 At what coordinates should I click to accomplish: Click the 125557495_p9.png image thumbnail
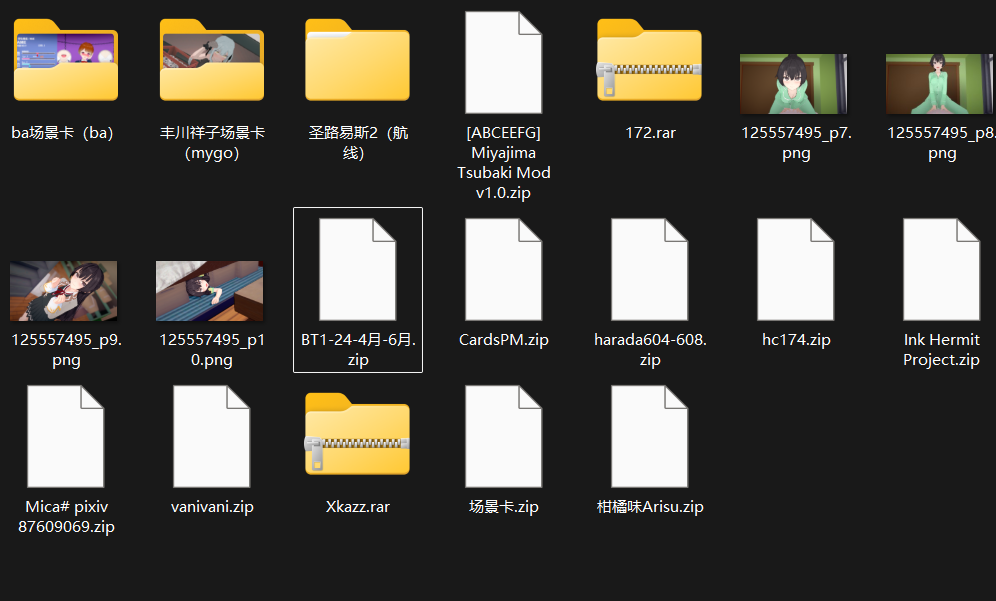click(x=64, y=291)
